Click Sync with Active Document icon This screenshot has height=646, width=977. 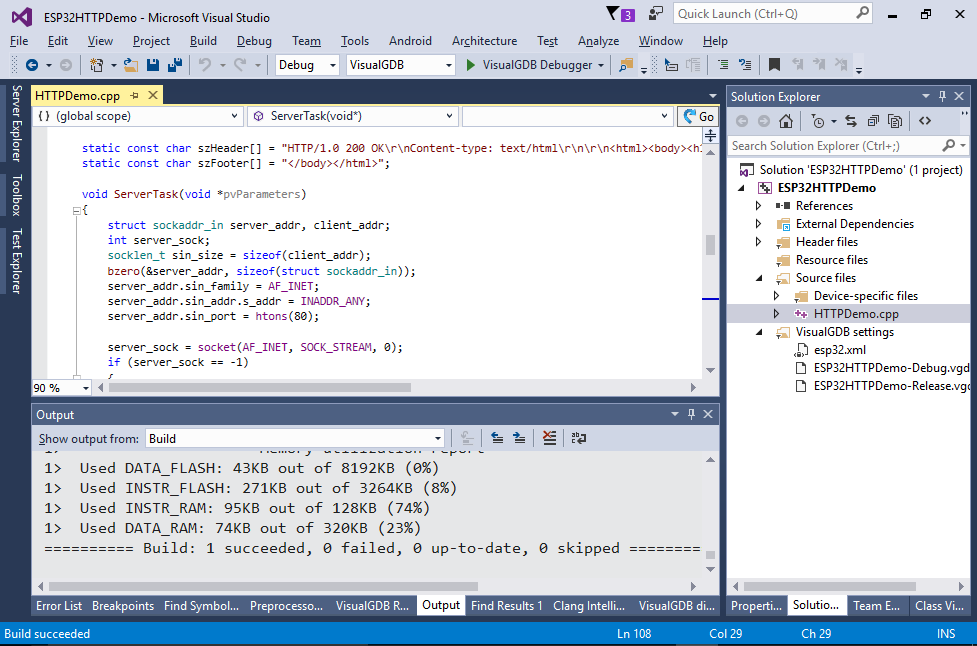coord(851,121)
